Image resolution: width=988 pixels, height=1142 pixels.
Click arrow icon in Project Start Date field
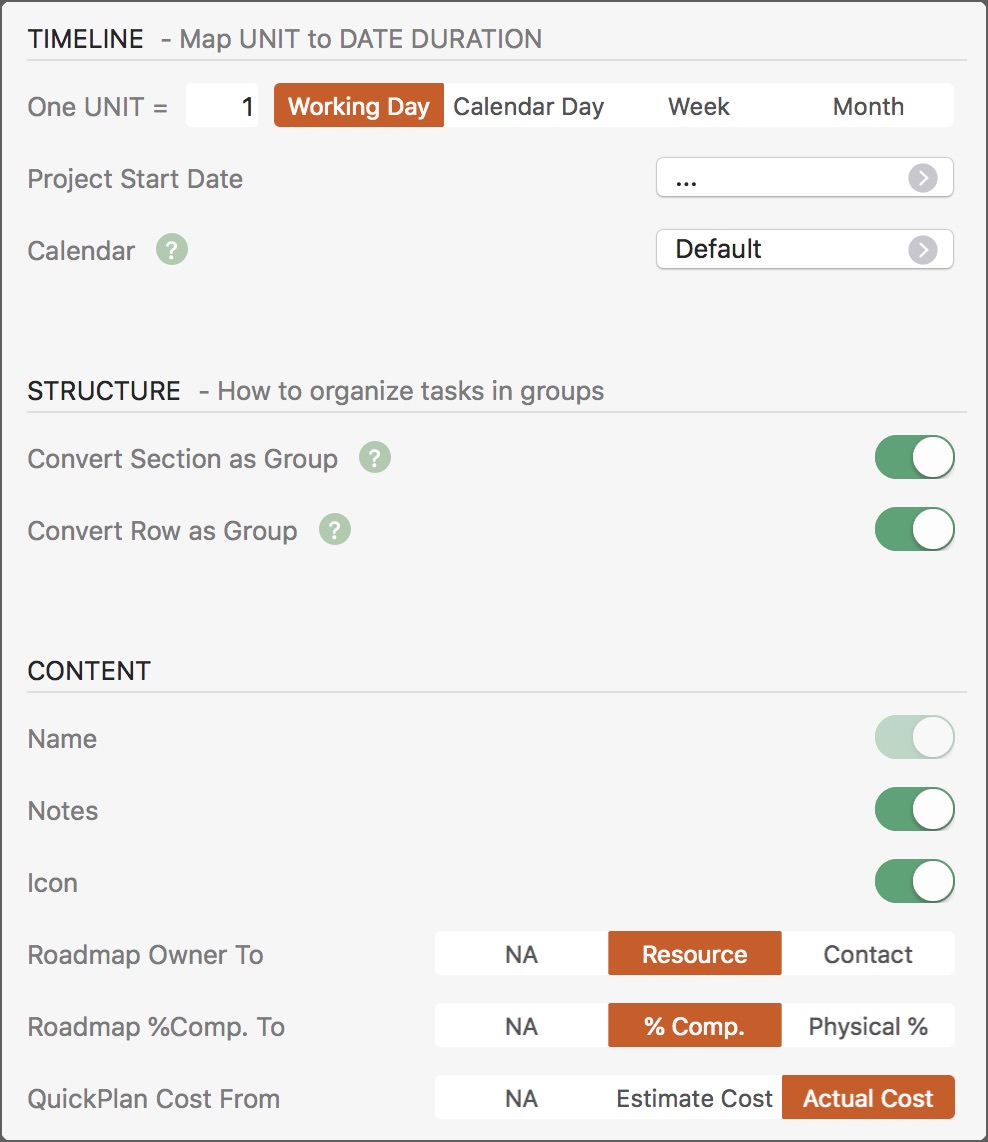click(922, 179)
